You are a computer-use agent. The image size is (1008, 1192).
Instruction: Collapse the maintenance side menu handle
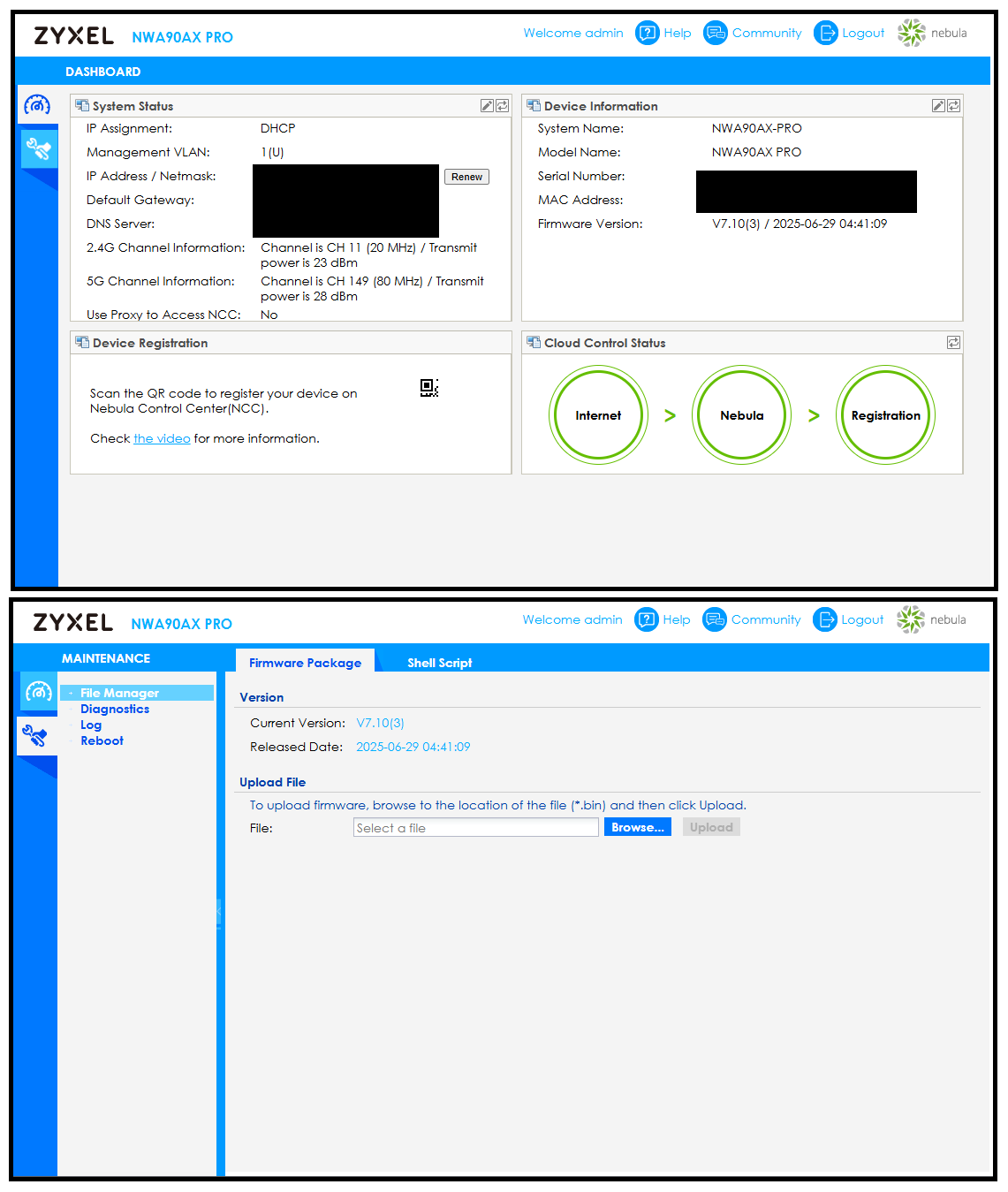pos(218,913)
